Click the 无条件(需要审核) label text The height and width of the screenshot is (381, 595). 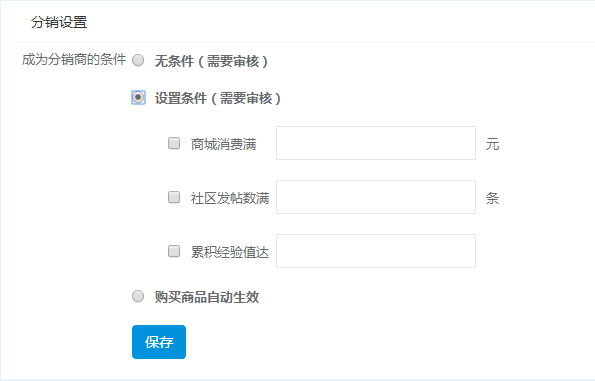point(211,61)
